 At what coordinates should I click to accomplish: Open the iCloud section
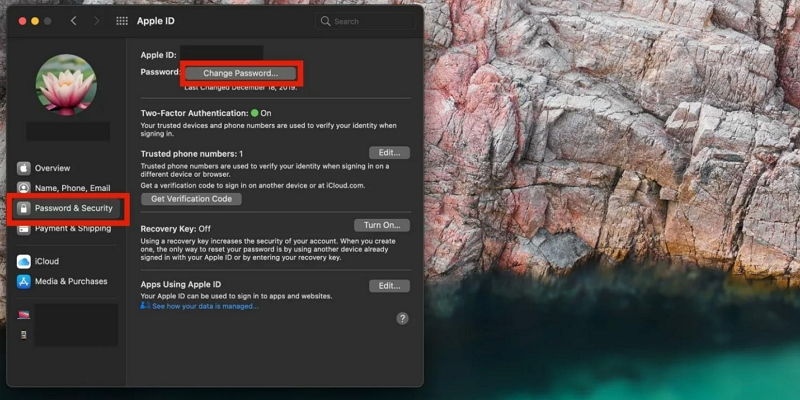point(47,261)
